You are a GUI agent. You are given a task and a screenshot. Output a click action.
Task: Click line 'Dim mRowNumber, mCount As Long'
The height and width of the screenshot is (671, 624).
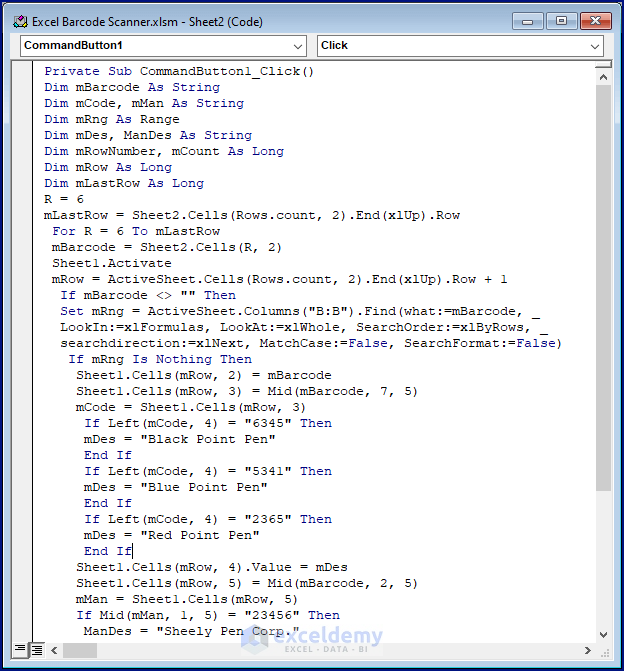coord(164,151)
